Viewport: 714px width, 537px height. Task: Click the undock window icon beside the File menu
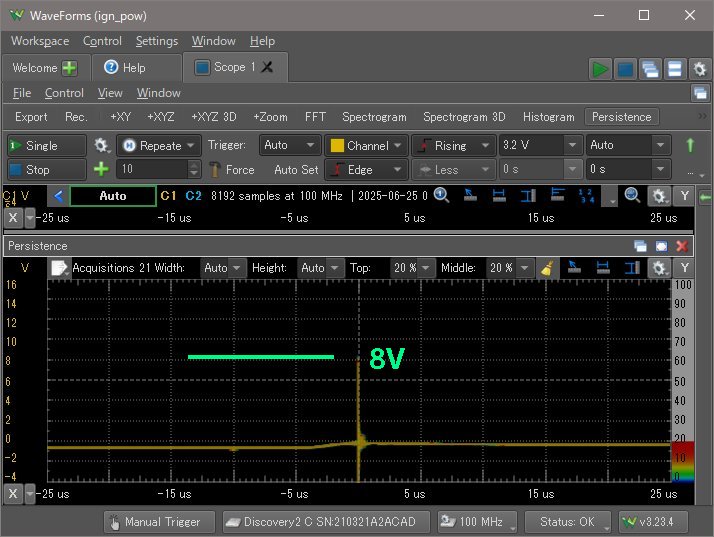pyautogui.click(x=700, y=93)
